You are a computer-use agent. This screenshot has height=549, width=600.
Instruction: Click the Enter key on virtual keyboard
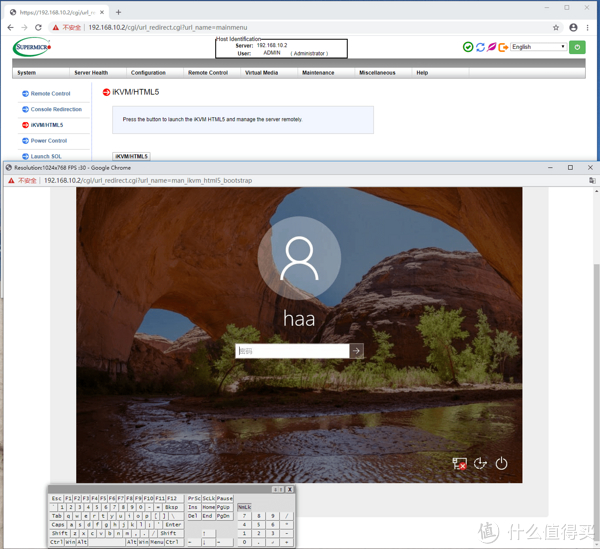click(x=173, y=525)
